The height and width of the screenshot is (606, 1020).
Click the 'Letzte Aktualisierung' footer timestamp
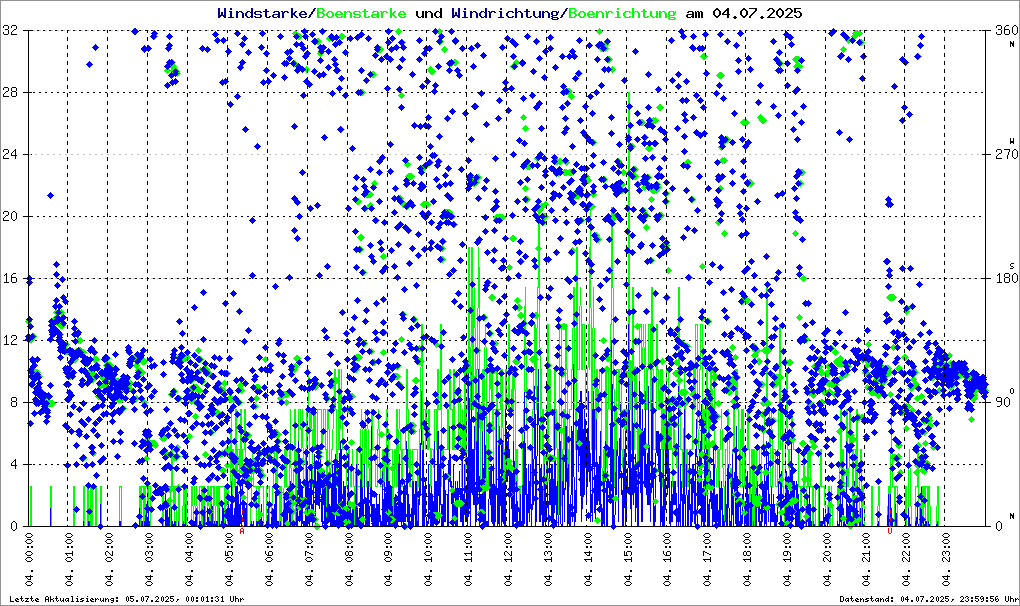coord(127,599)
